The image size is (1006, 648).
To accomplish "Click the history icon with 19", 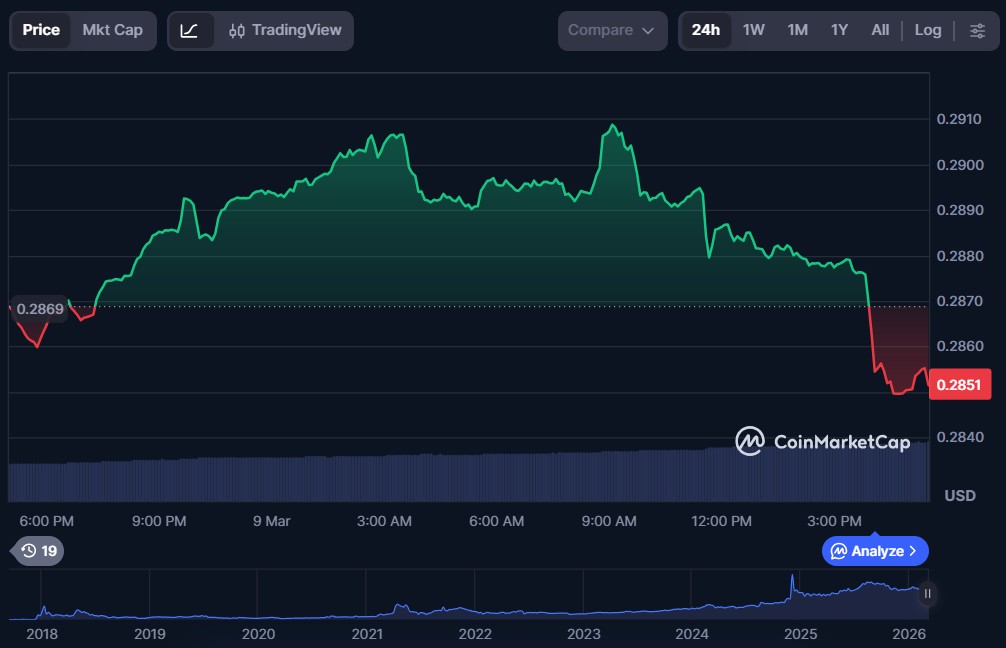I will [x=39, y=550].
